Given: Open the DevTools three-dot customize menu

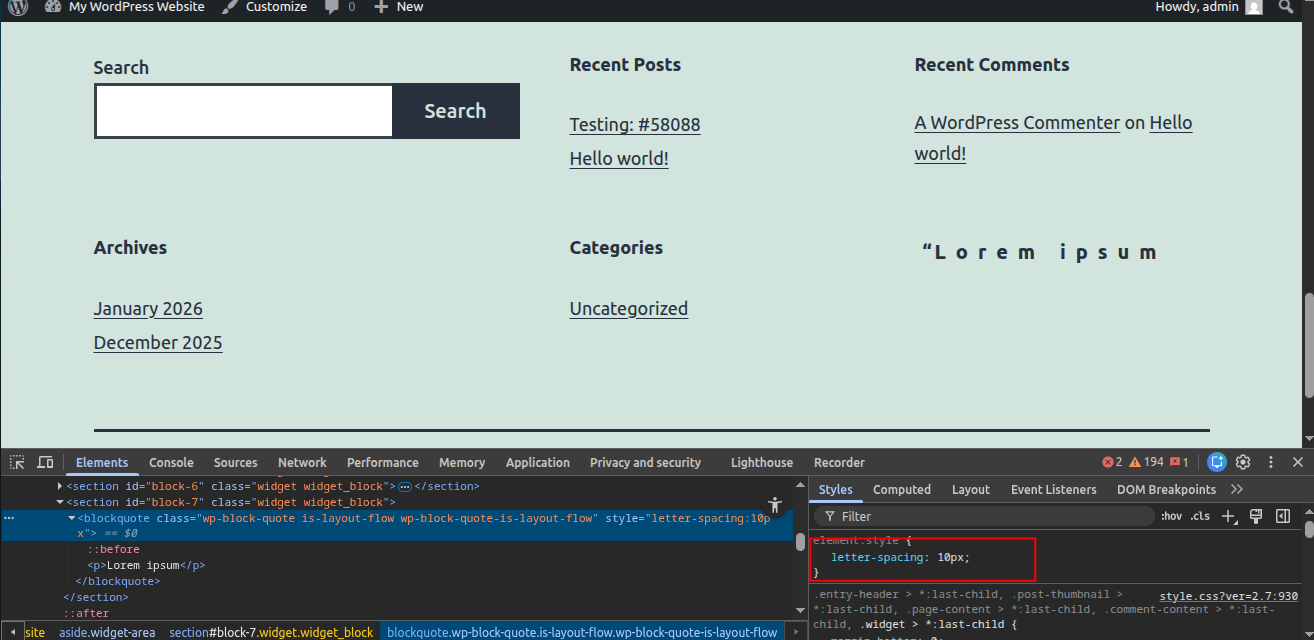Looking at the screenshot, I should pyautogui.click(x=1271, y=462).
